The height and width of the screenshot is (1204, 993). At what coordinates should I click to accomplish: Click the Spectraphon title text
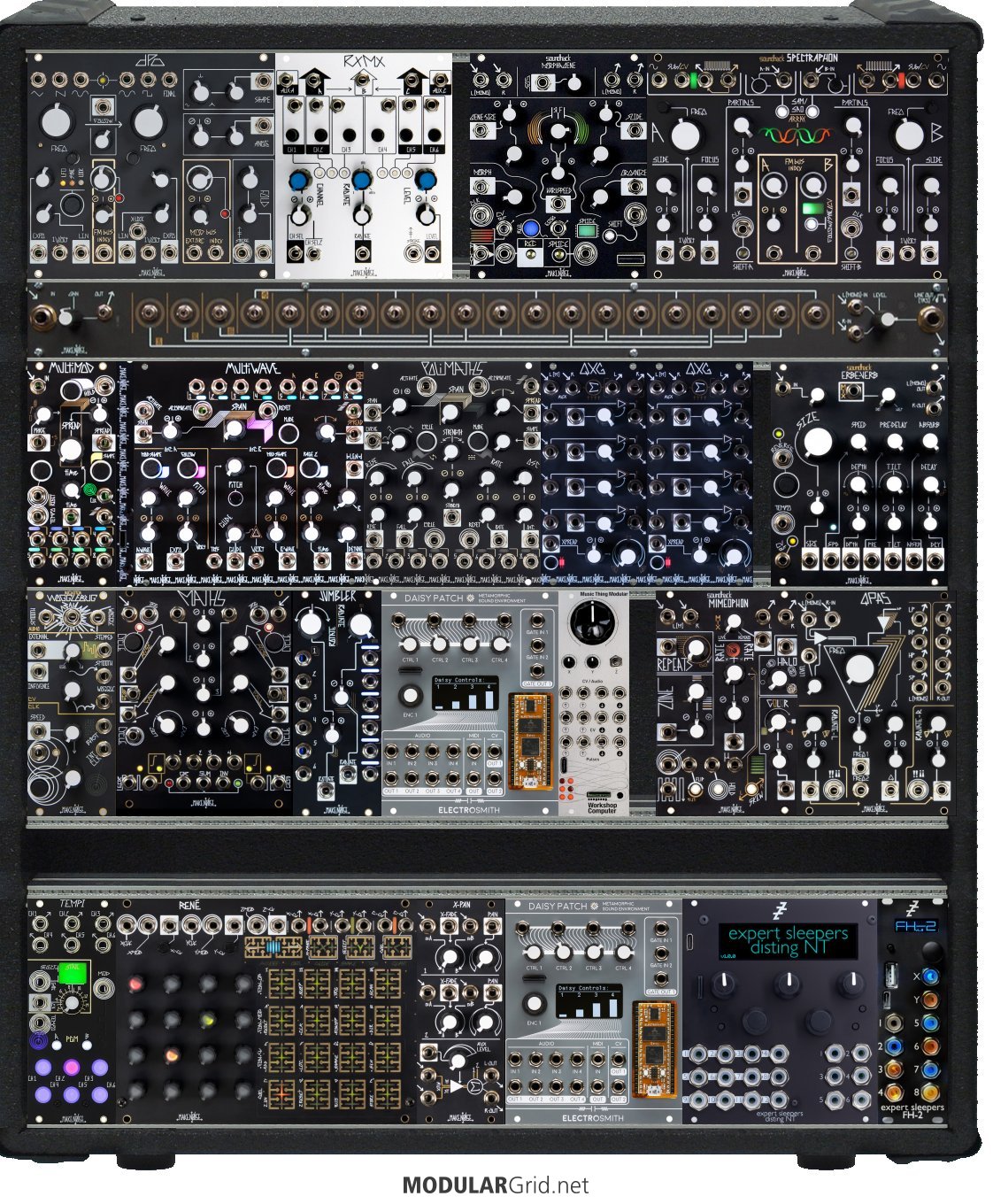tap(811, 58)
